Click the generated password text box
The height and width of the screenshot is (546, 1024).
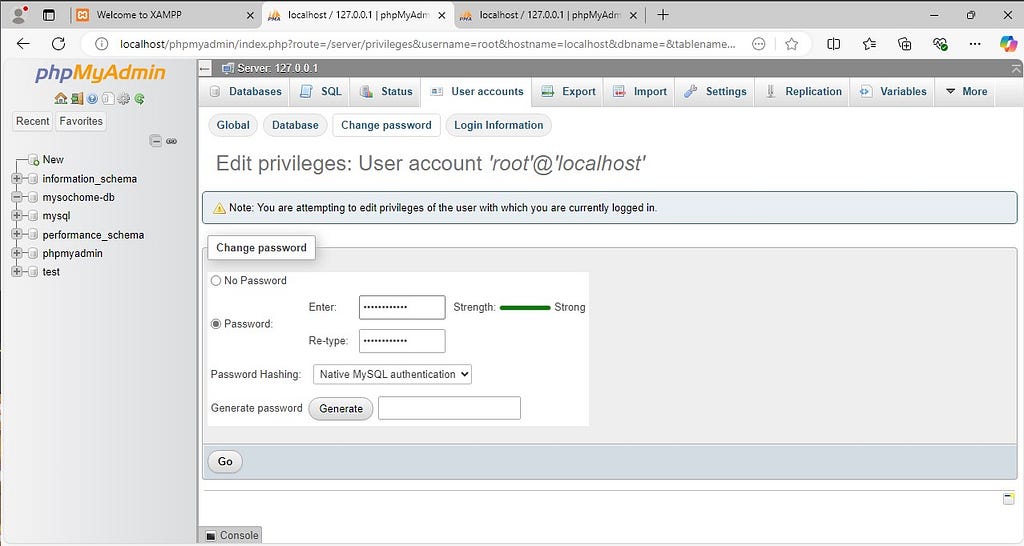coord(449,408)
